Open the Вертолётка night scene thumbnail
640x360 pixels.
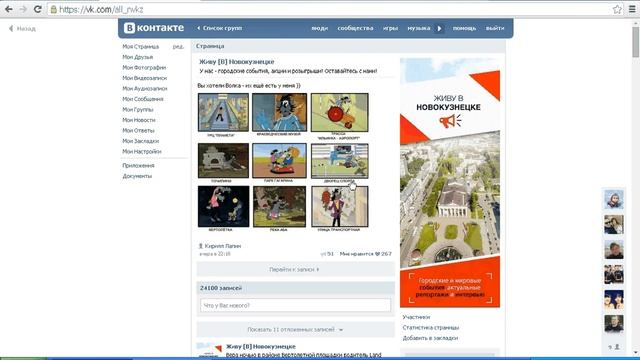tap(223, 206)
